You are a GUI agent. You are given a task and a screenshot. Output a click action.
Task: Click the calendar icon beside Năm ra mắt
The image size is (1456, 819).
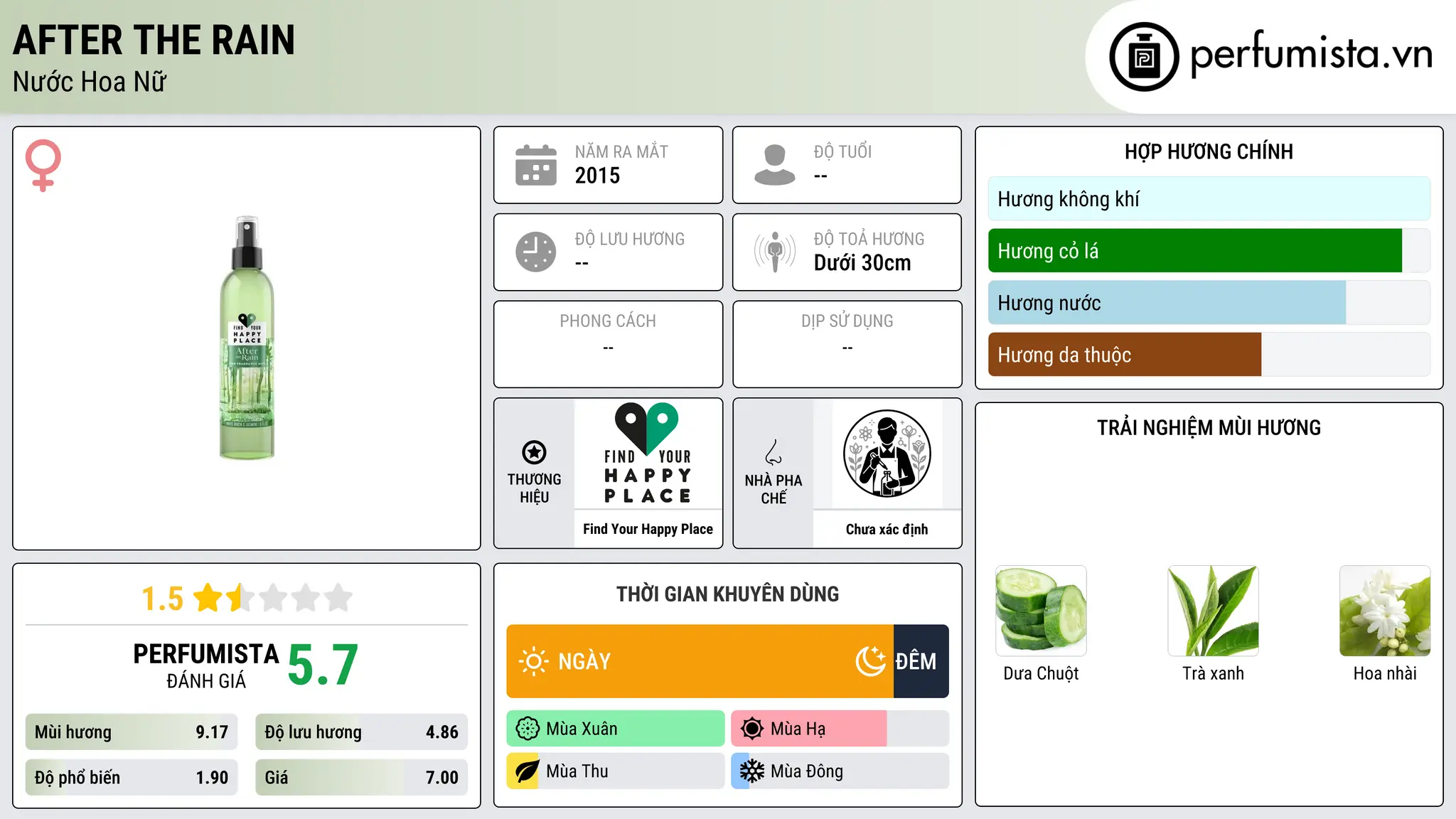(536, 165)
